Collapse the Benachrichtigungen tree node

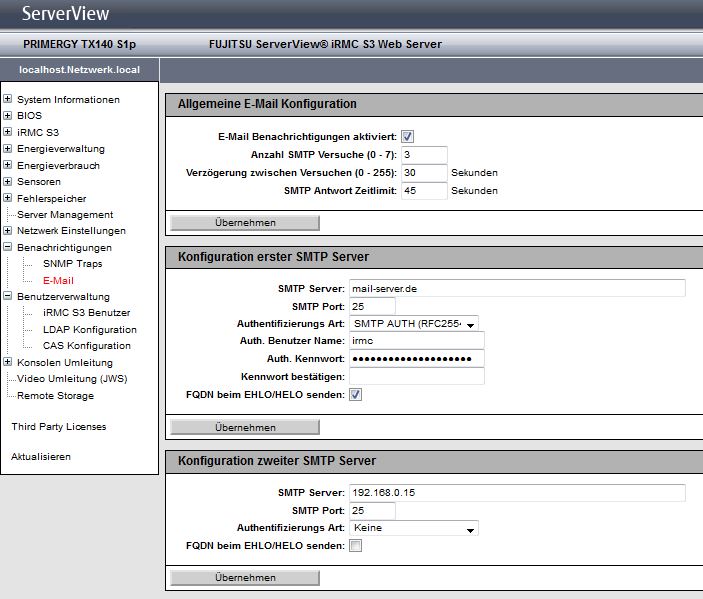point(8,247)
